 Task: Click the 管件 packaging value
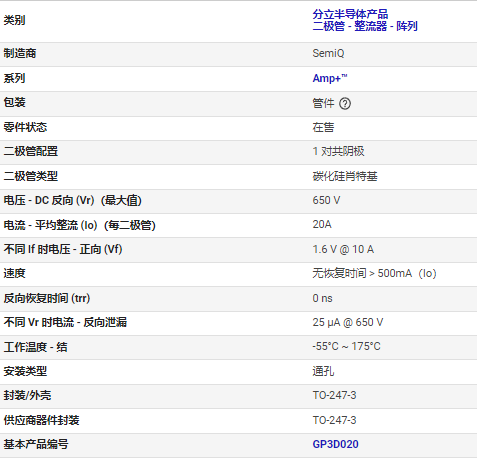(x=323, y=103)
